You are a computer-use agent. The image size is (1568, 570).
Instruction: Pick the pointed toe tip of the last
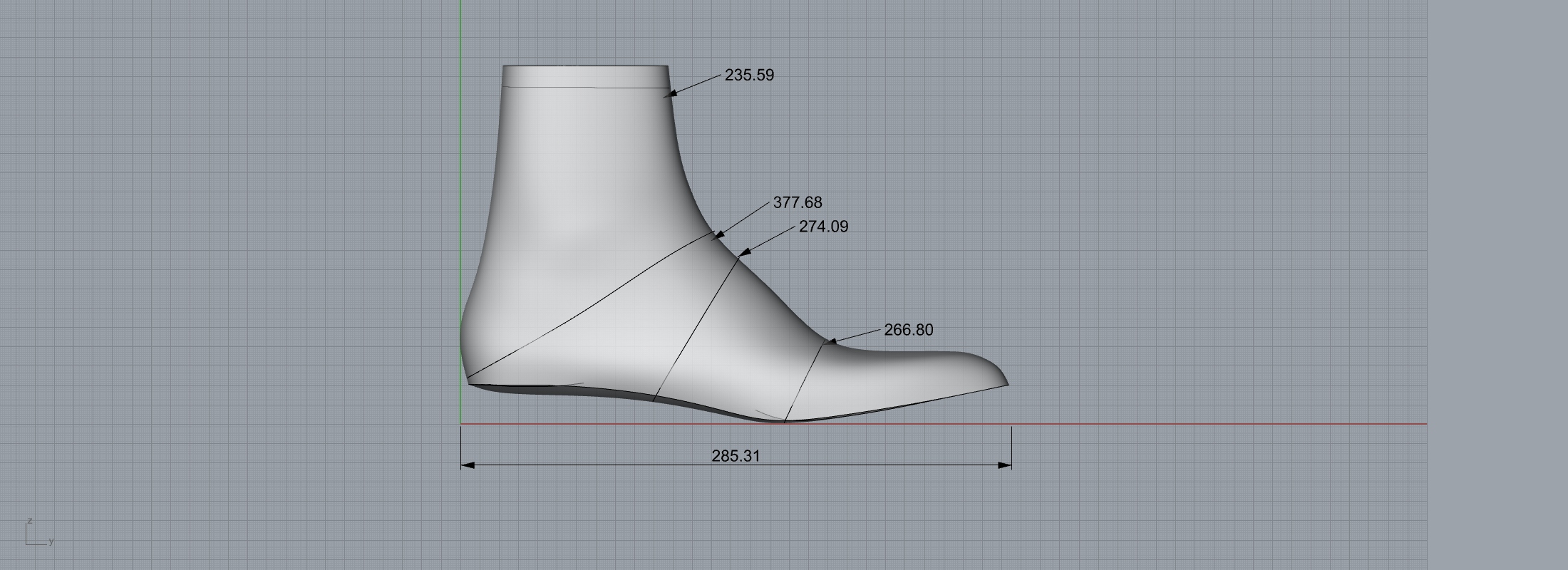pos(1006,383)
